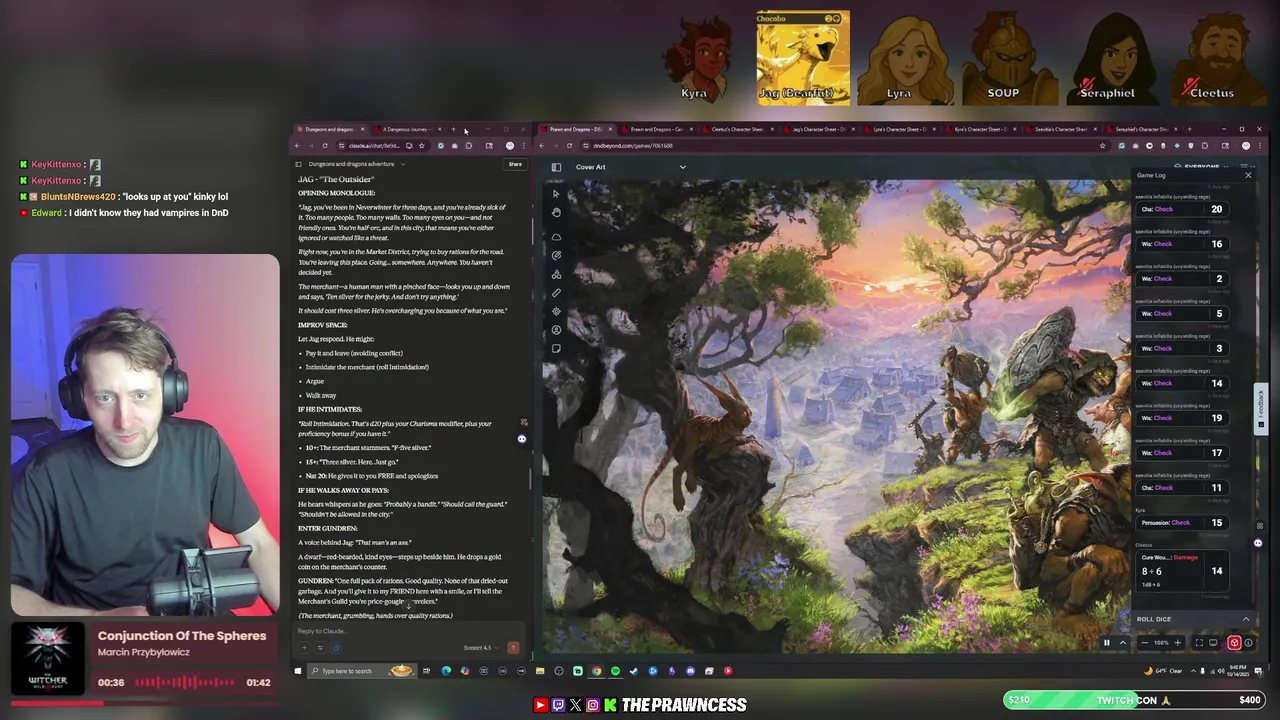Switch to Saevitia's Character Sheet tab
The height and width of the screenshot is (720, 1280).
click(1060, 129)
